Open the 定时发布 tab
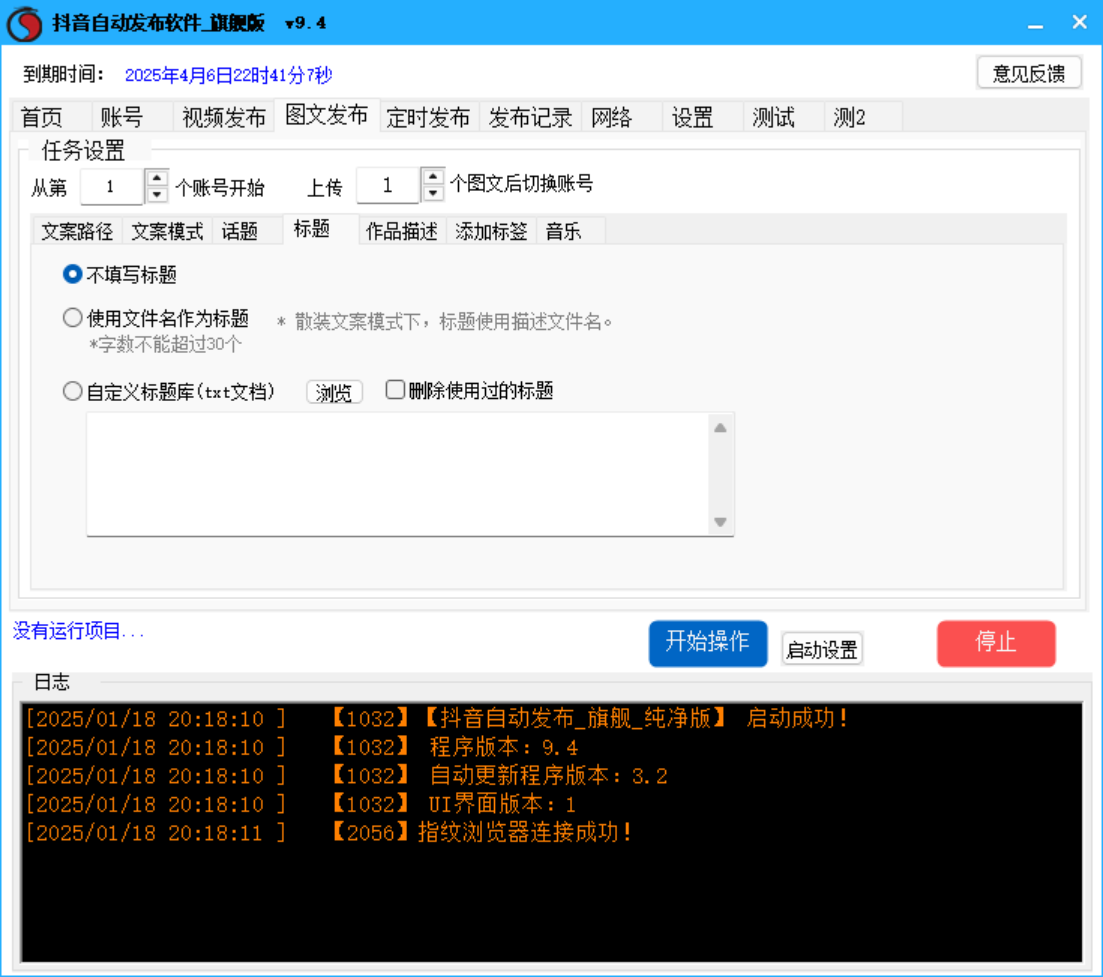Viewport: 1103px width, 977px height. pos(428,117)
